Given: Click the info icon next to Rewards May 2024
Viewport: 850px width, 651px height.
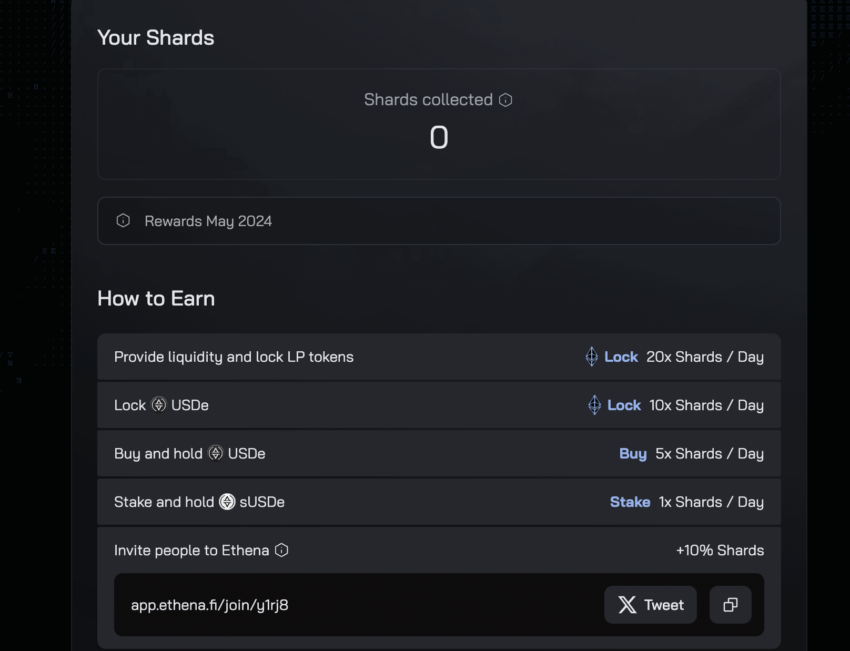Looking at the screenshot, I should point(123,221).
